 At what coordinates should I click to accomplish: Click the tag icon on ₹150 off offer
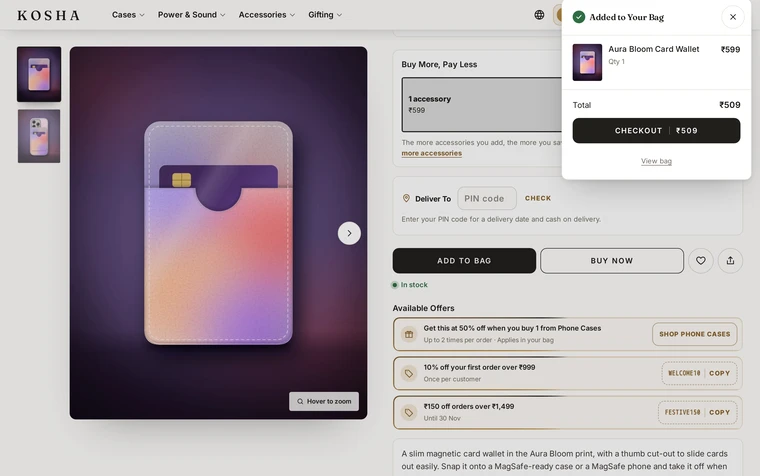pyautogui.click(x=409, y=413)
